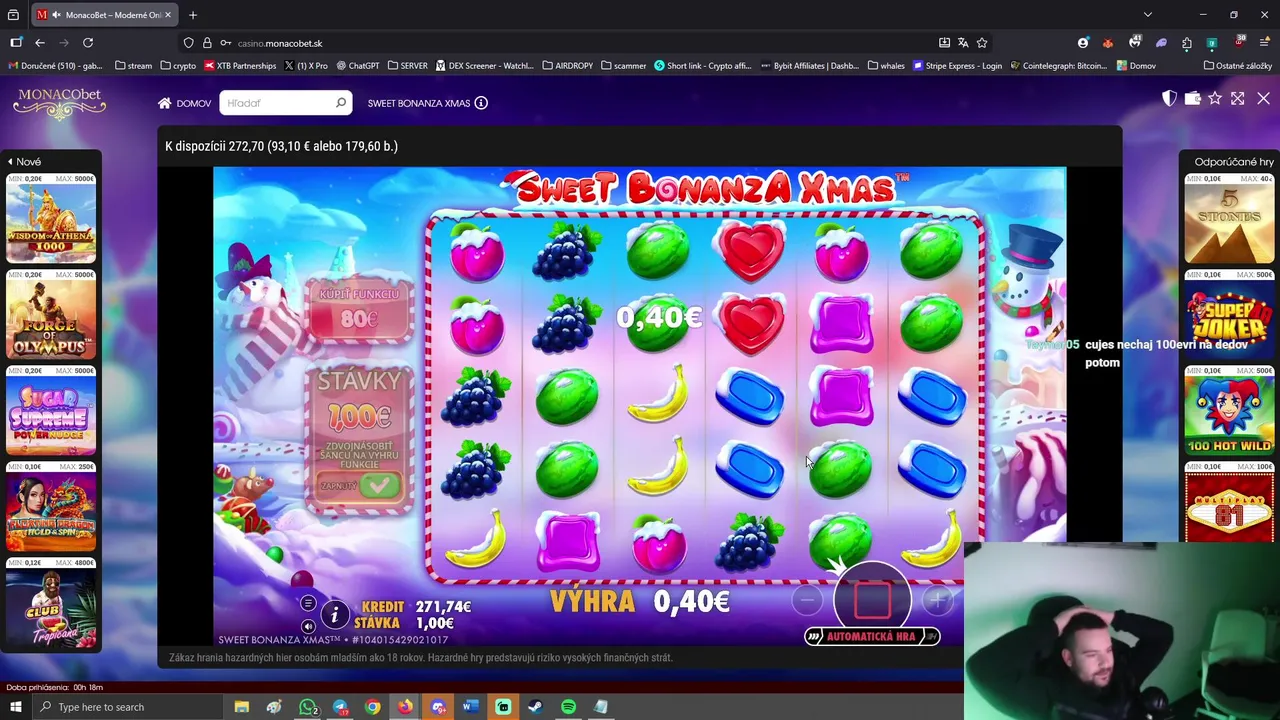
Task: Mute the MonacoBet tab audio icon
Action: click(x=57, y=15)
